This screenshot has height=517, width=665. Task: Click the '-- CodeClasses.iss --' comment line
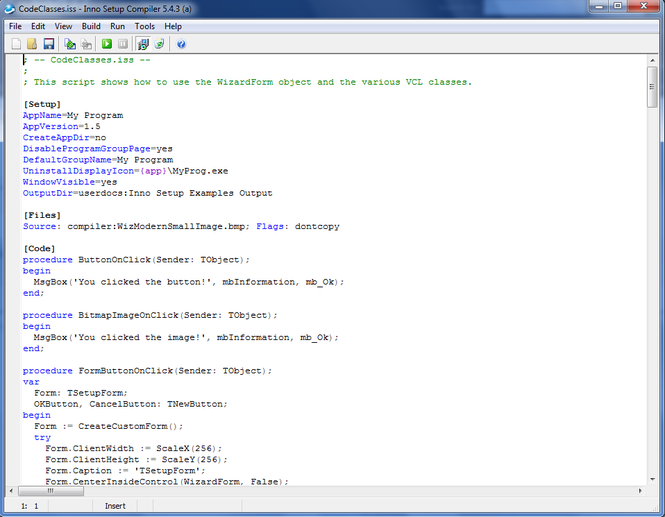87,60
